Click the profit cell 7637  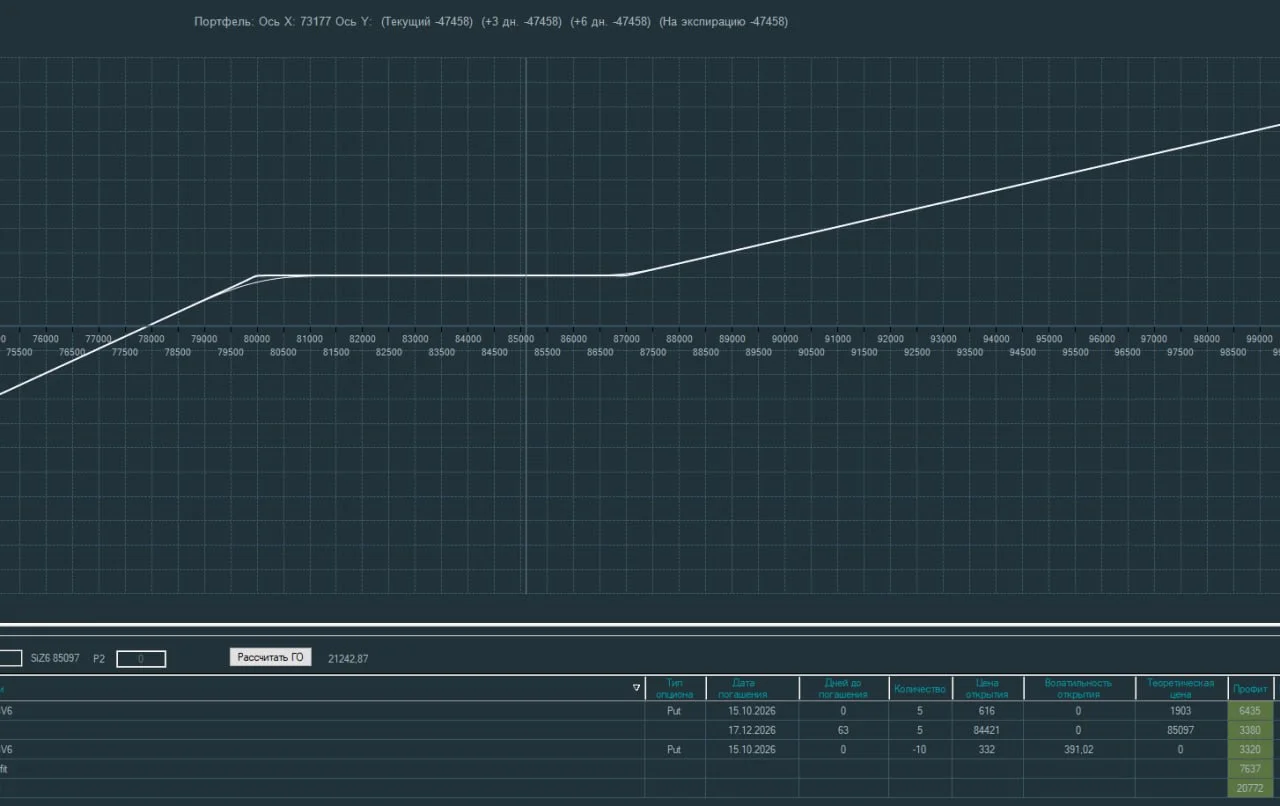click(x=1250, y=769)
